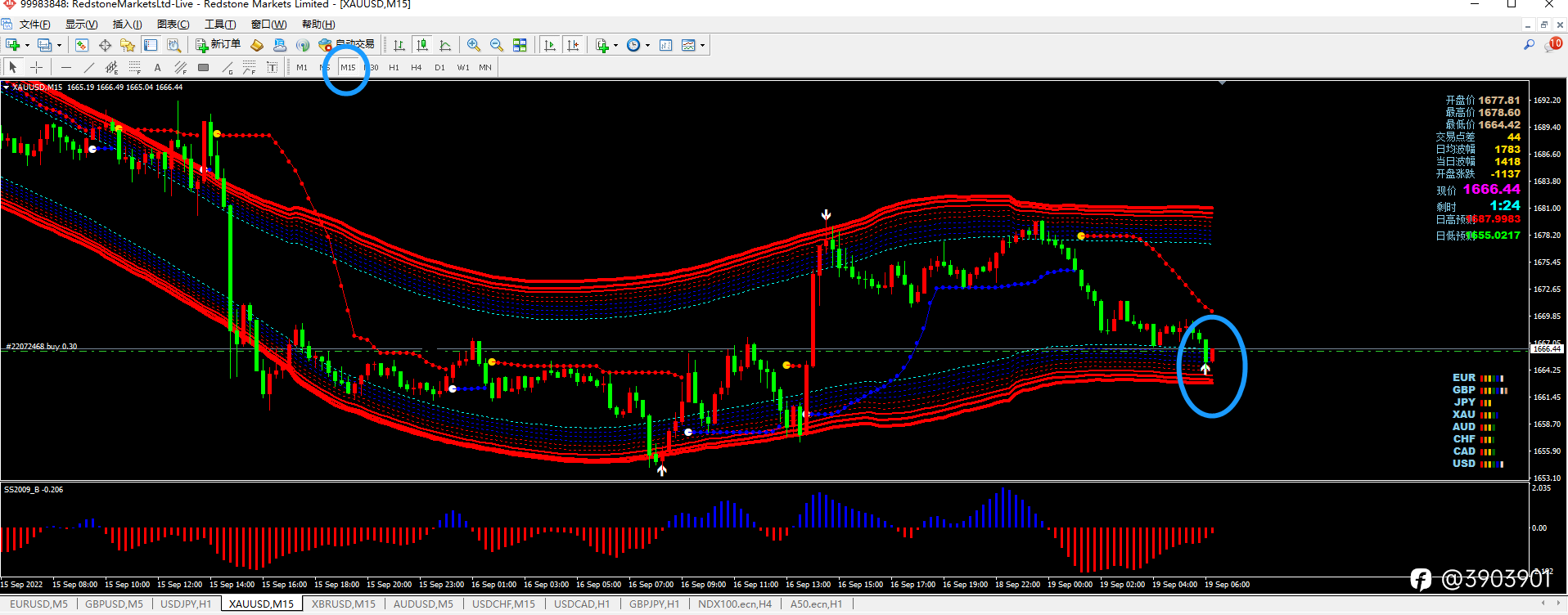Select the rectangle shape tool
The height and width of the screenshot is (615, 1568).
204,67
